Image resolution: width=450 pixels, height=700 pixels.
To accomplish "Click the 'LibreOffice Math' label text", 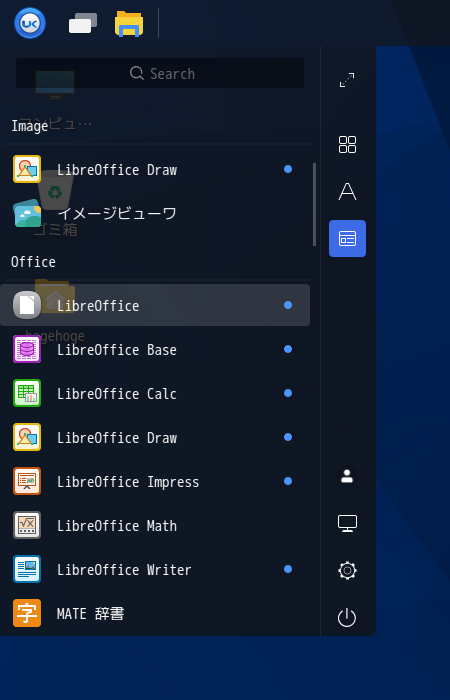I will [x=117, y=526].
